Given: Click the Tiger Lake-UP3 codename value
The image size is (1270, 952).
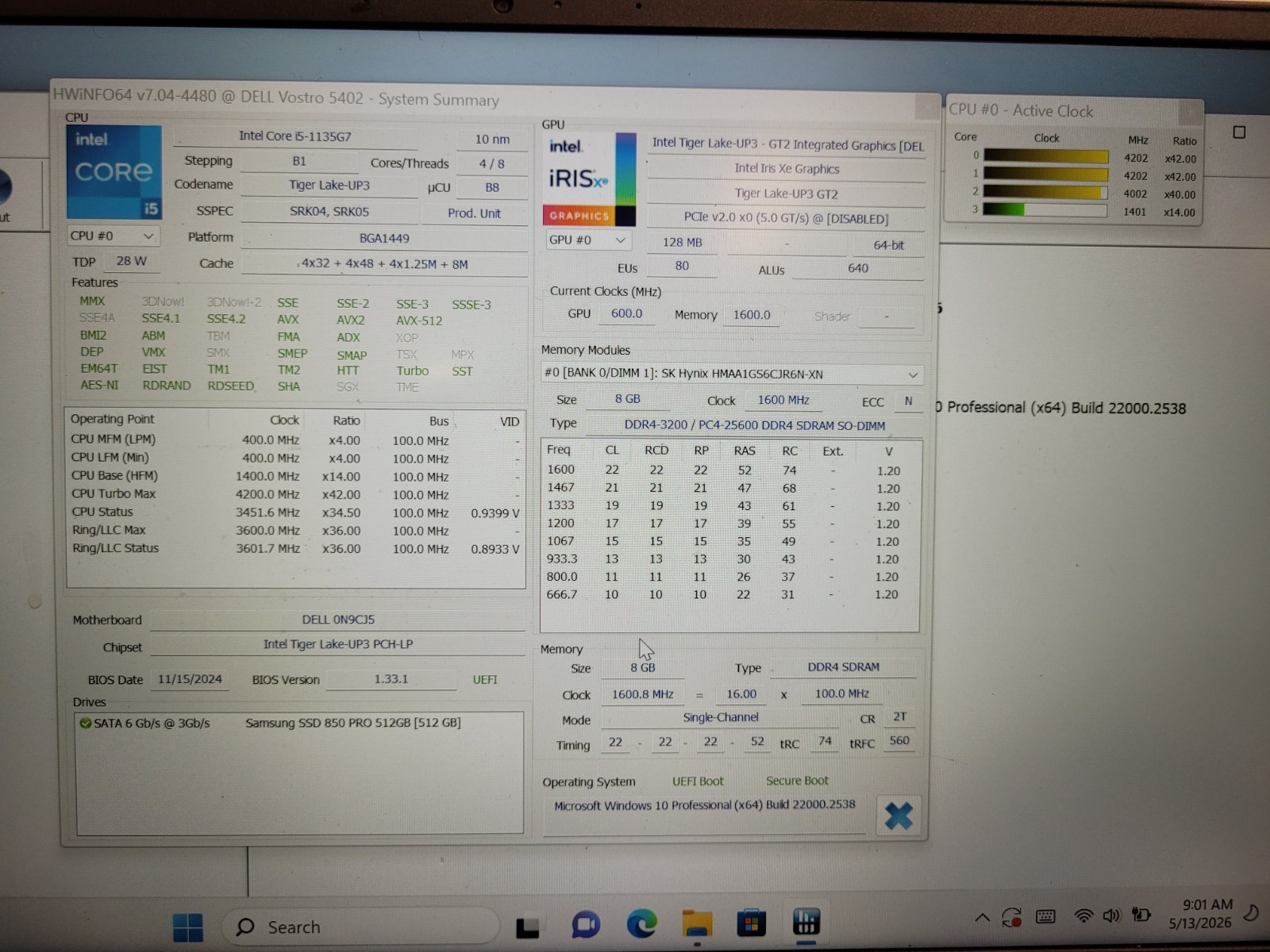Looking at the screenshot, I should [329, 186].
